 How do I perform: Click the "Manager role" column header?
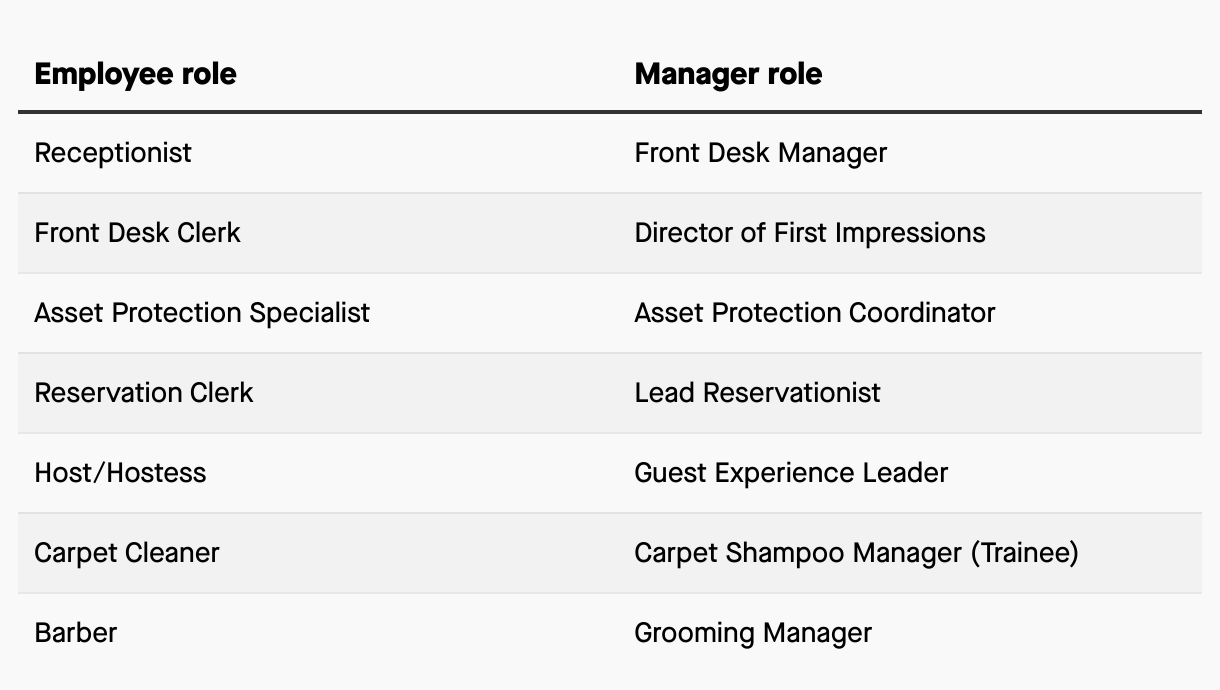(728, 74)
